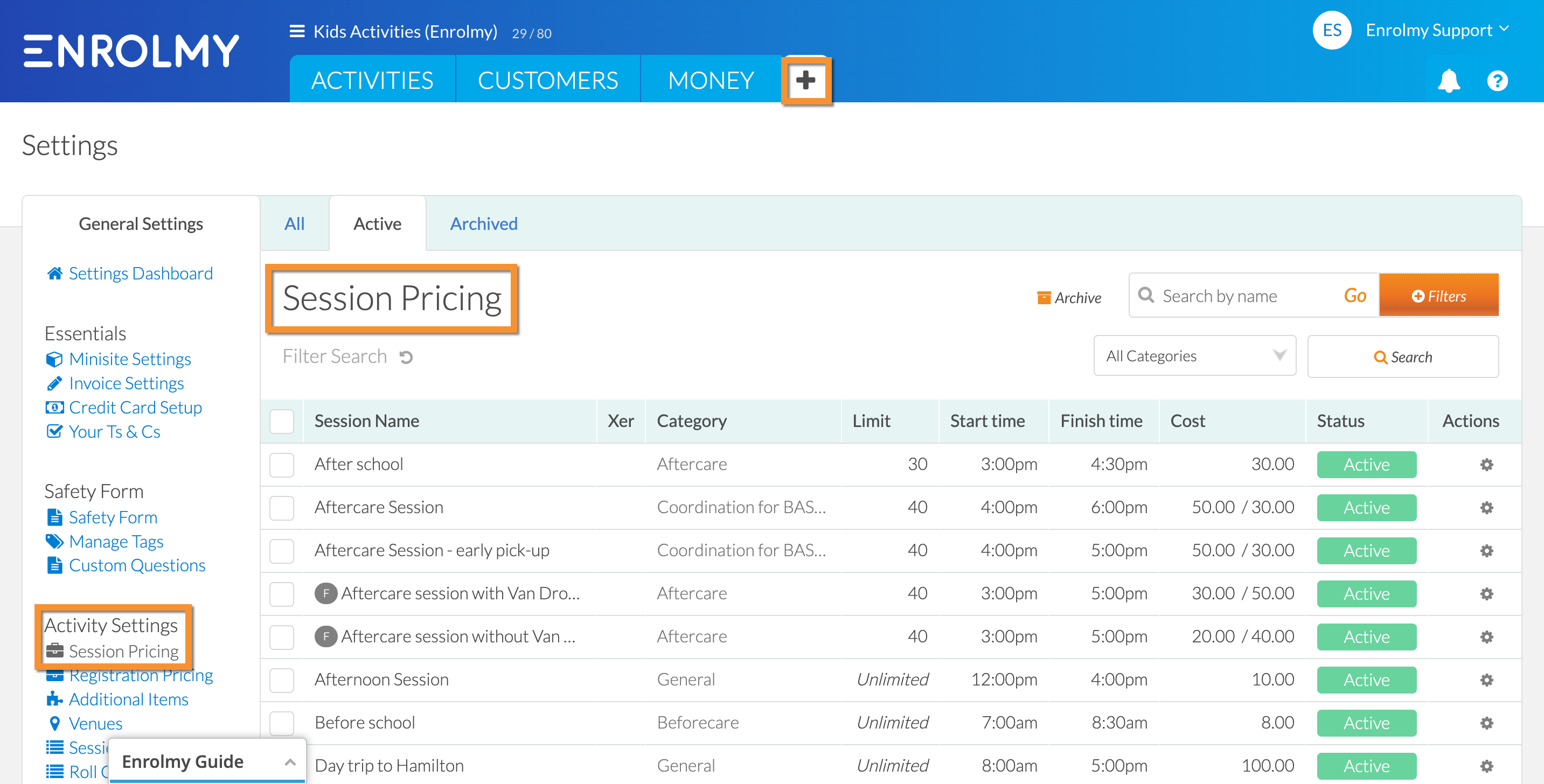This screenshot has height=784, width=1544.
Task: Open the notifications bell
Action: click(x=1448, y=81)
